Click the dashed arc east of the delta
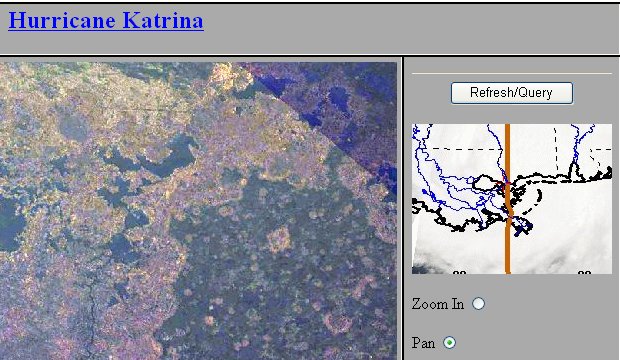 point(537,198)
